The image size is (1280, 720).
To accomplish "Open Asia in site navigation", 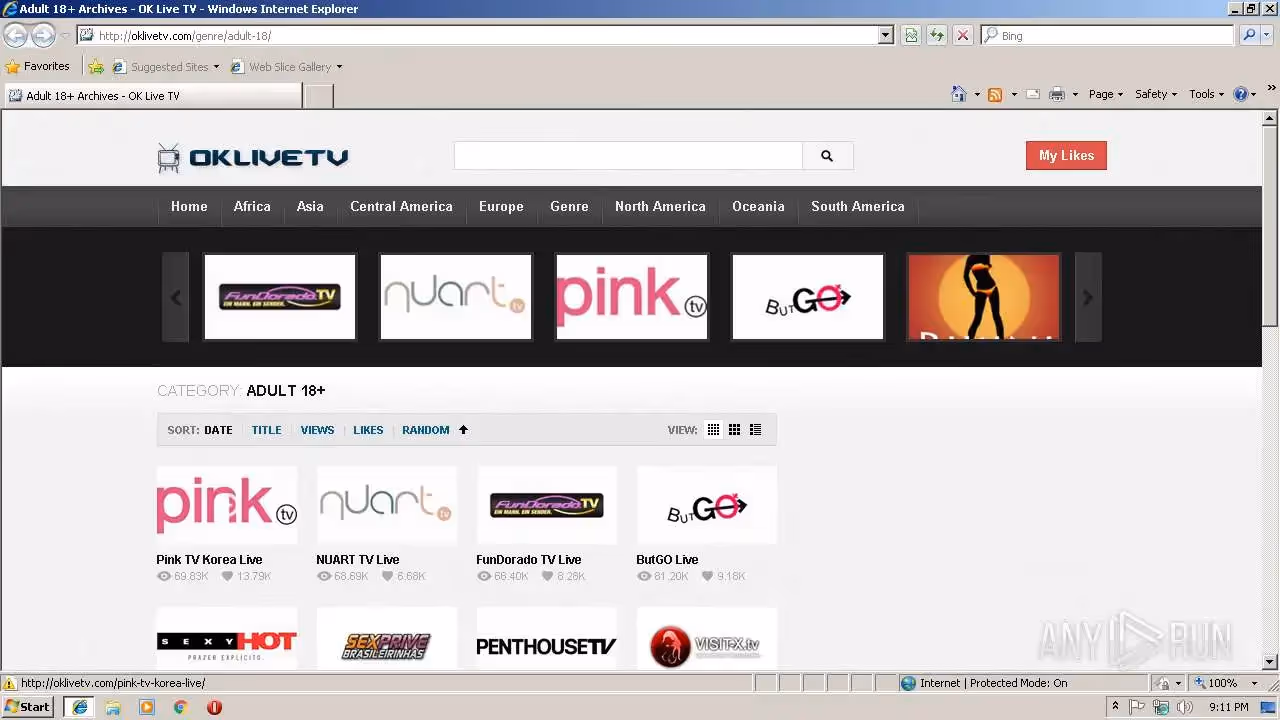I will (310, 206).
